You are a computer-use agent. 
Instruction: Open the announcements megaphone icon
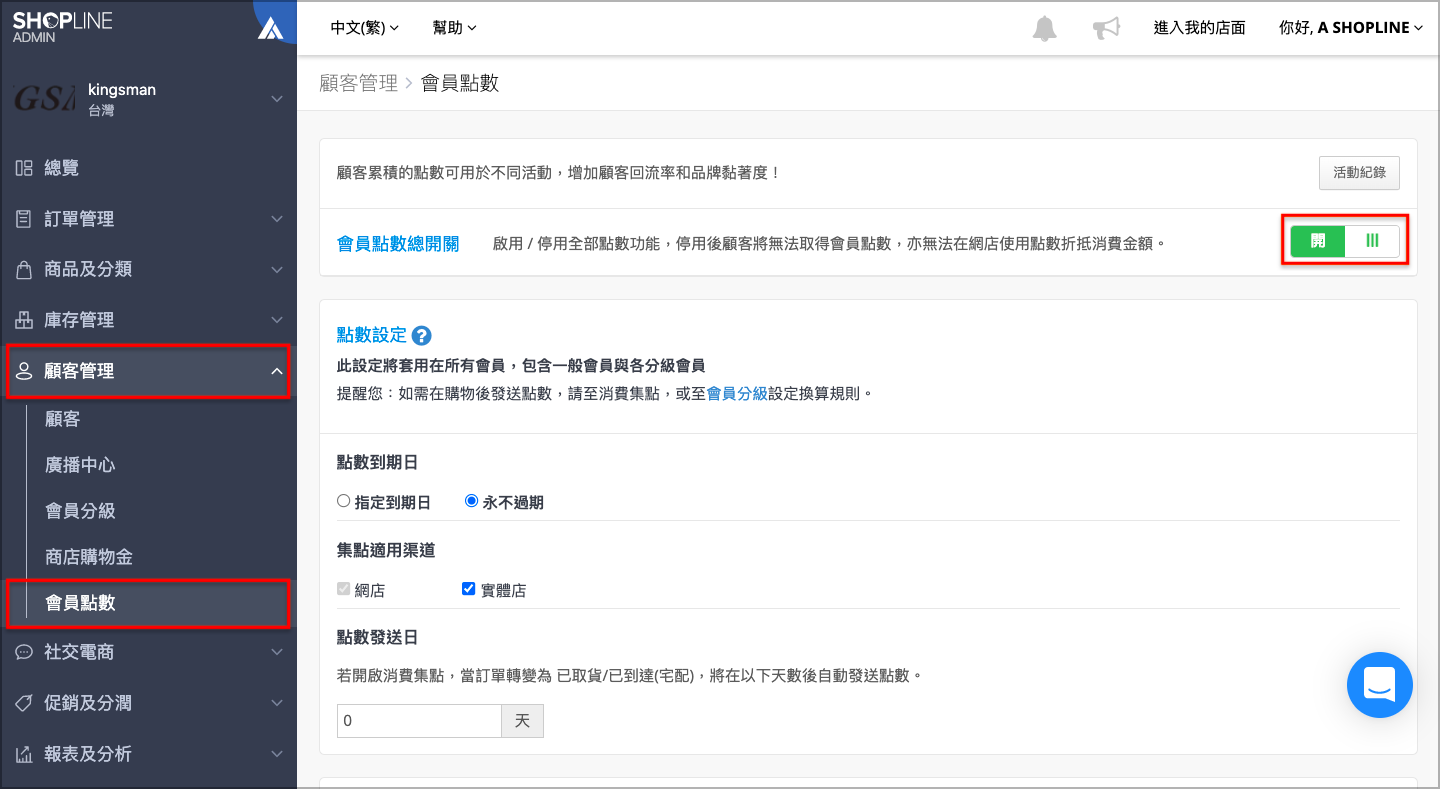click(x=1106, y=28)
